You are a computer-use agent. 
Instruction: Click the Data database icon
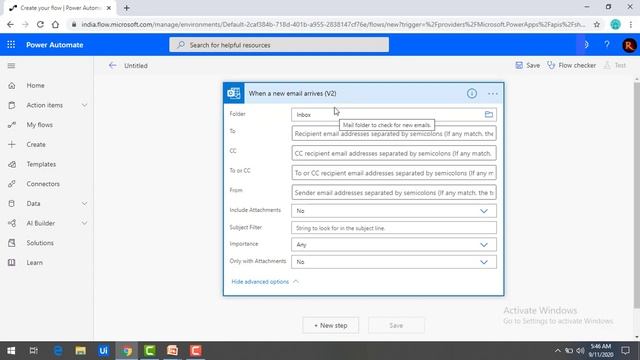click(x=12, y=203)
